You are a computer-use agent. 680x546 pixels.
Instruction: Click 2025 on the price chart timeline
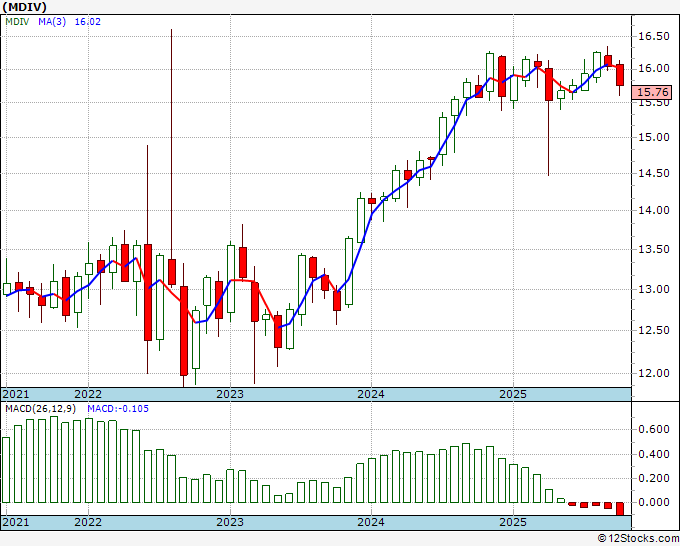pyautogui.click(x=513, y=394)
